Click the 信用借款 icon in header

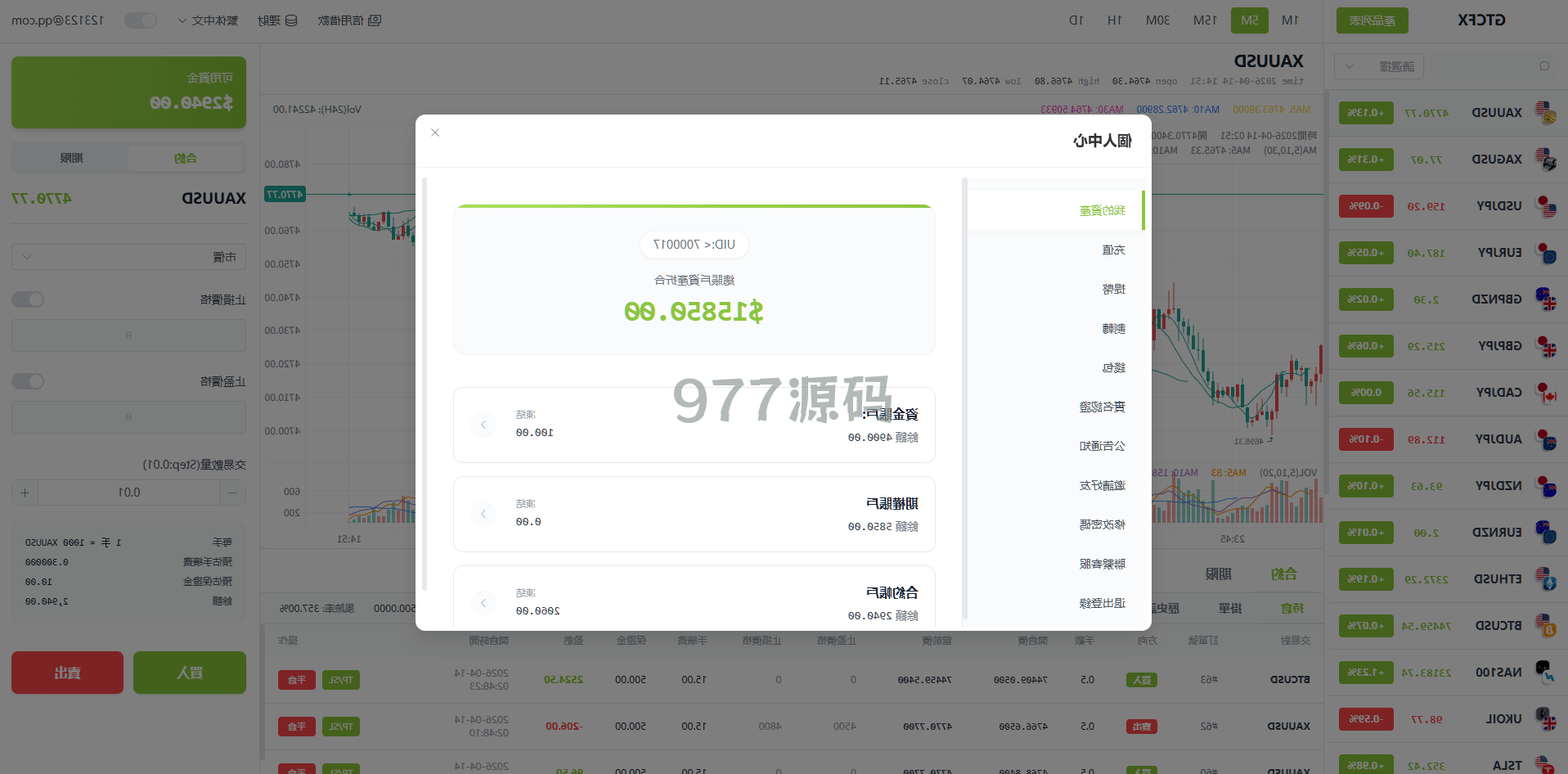coord(375,20)
